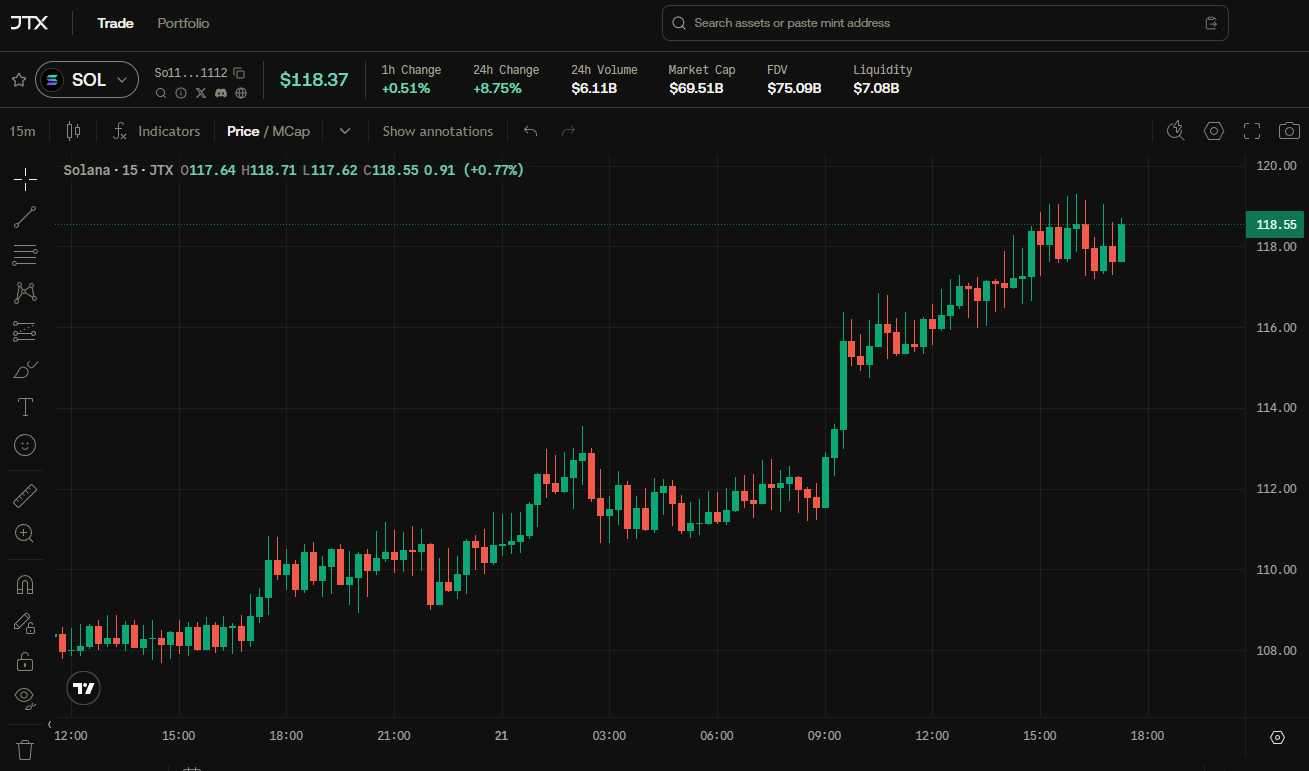Image resolution: width=1309 pixels, height=771 pixels.
Task: Undo the last chart action
Action: 531,131
